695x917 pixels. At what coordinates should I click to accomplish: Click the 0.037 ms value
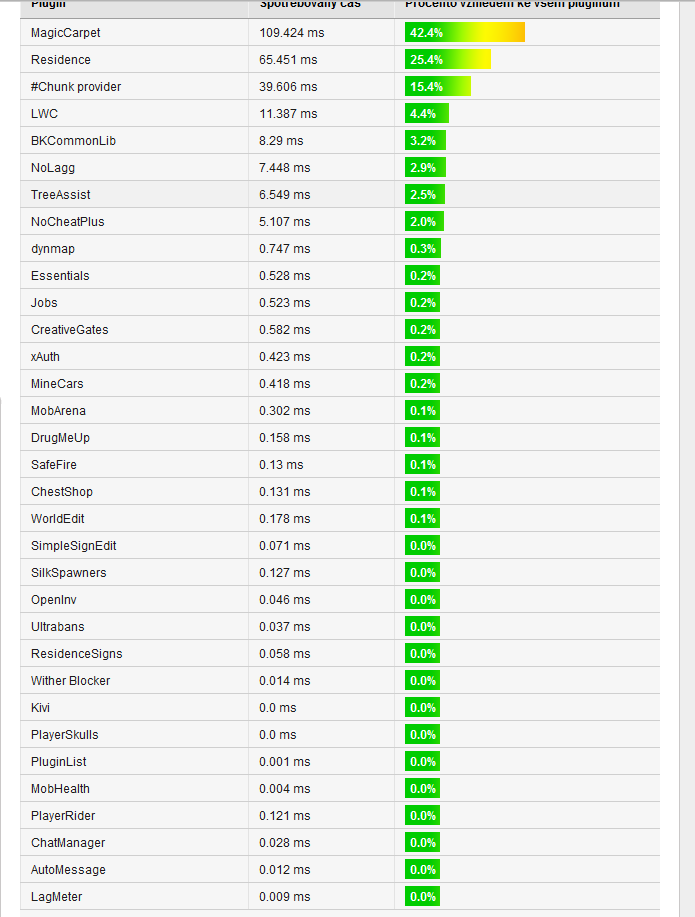285,627
